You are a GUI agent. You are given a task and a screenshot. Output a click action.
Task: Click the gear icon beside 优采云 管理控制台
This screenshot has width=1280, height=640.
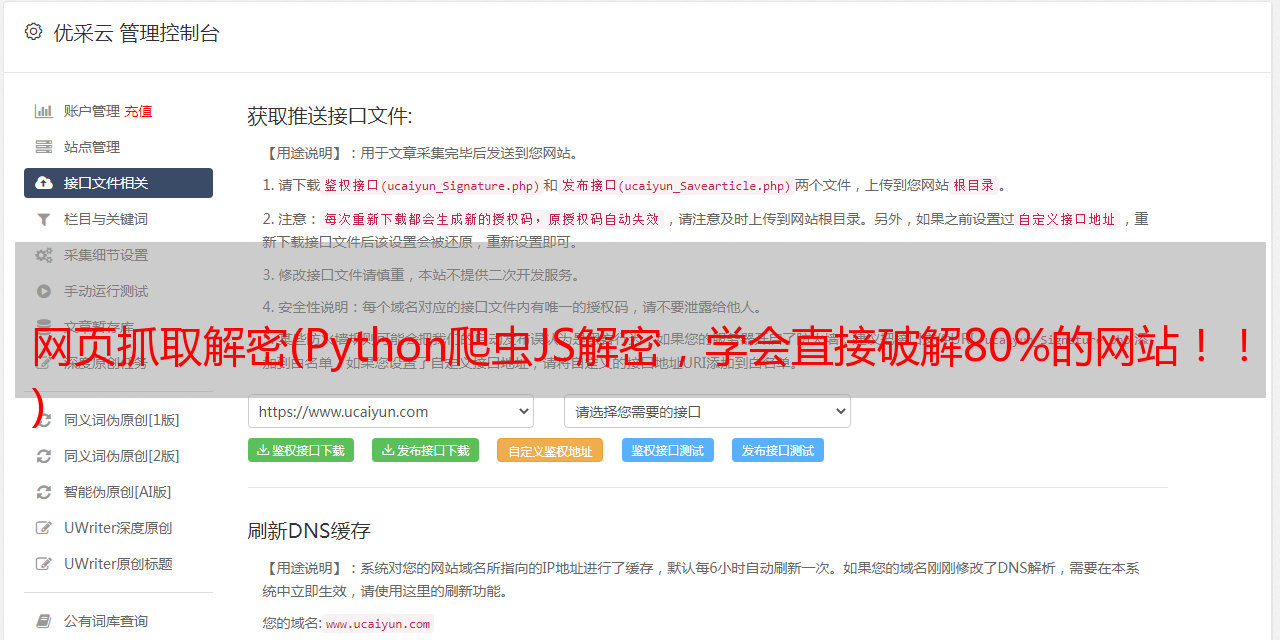(x=33, y=32)
